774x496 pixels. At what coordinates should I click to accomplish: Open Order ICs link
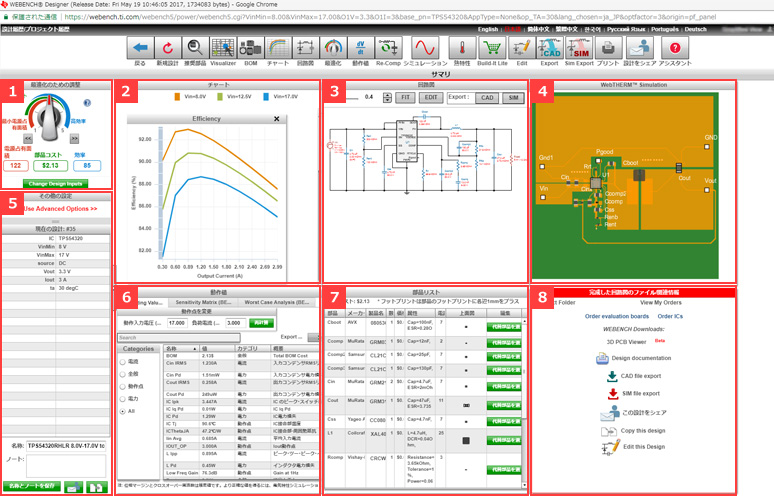[670, 316]
